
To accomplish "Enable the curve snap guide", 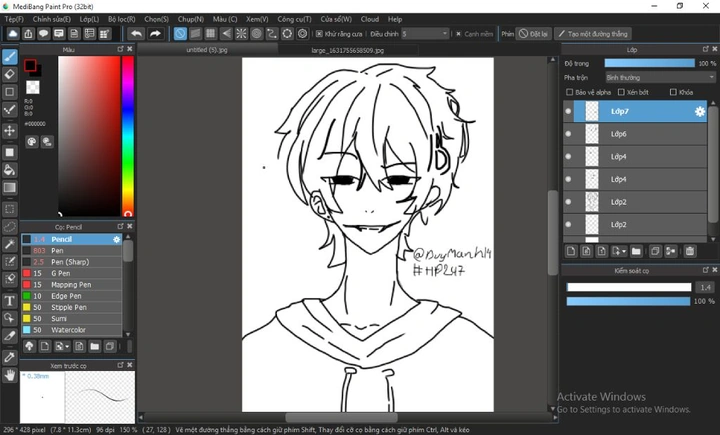I will pos(272,34).
